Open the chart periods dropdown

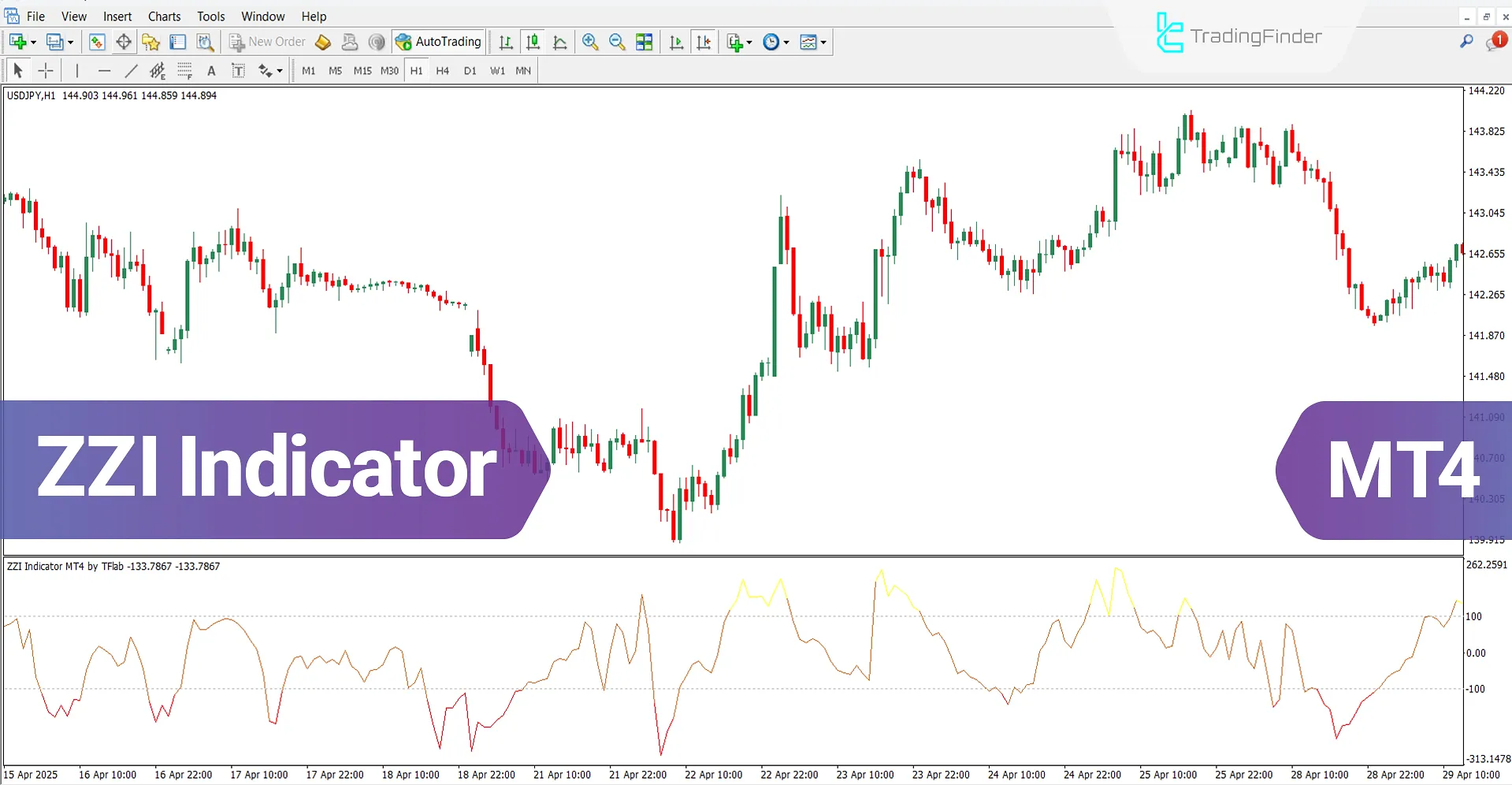click(x=775, y=42)
